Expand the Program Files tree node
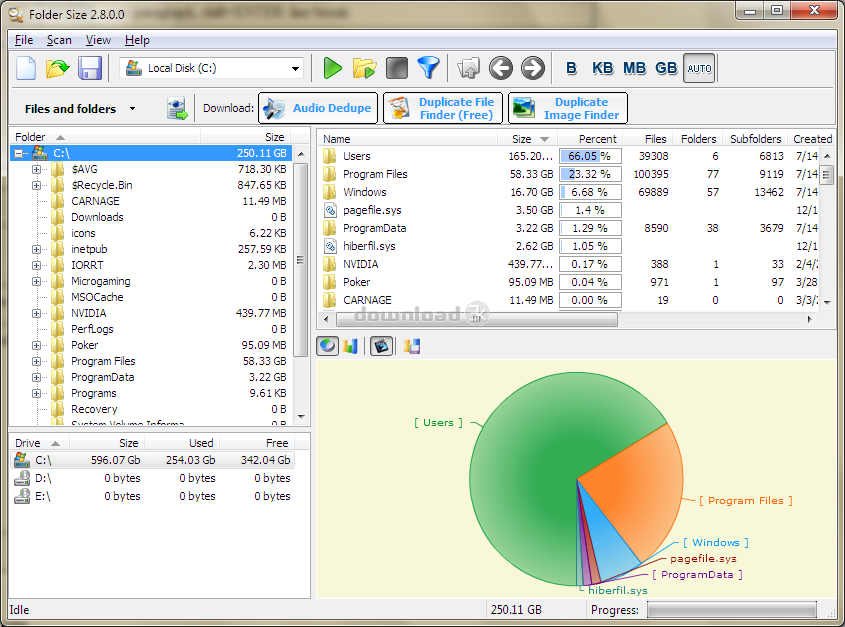Viewport: 845px width, 627px height. coord(36,361)
